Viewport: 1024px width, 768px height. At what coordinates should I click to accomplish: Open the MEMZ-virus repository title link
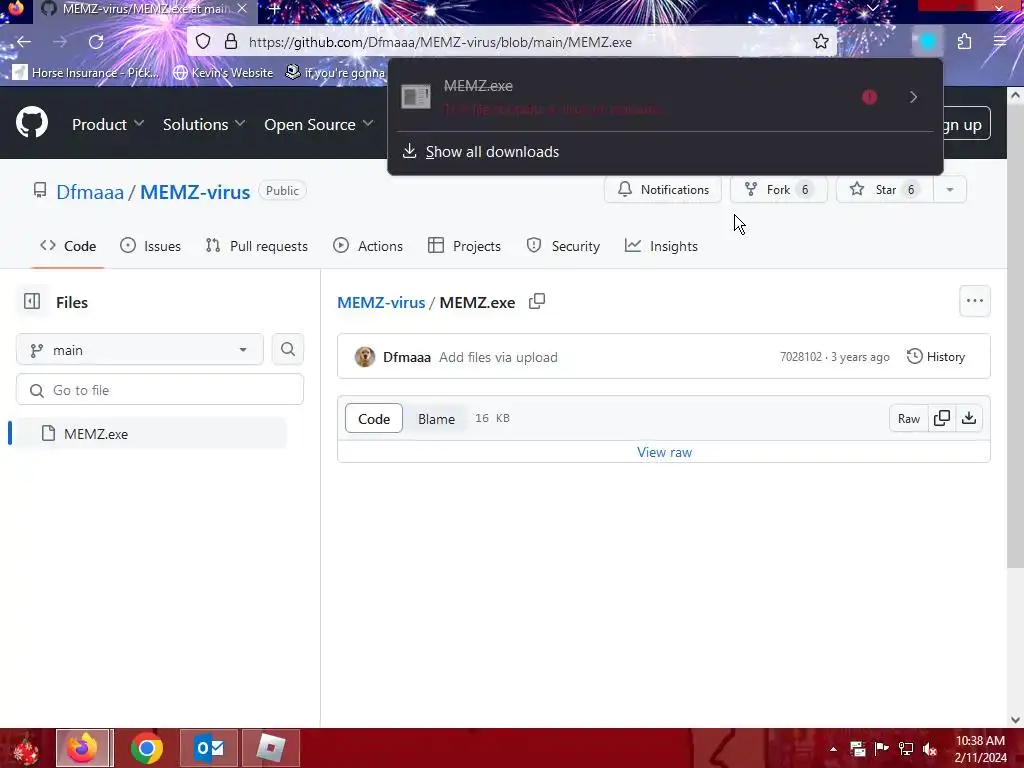(x=195, y=192)
